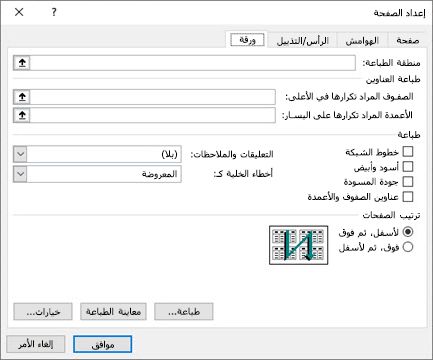Click into the منطقة الطباعة input field
The image size is (433, 360).
pyautogui.click(x=193, y=63)
